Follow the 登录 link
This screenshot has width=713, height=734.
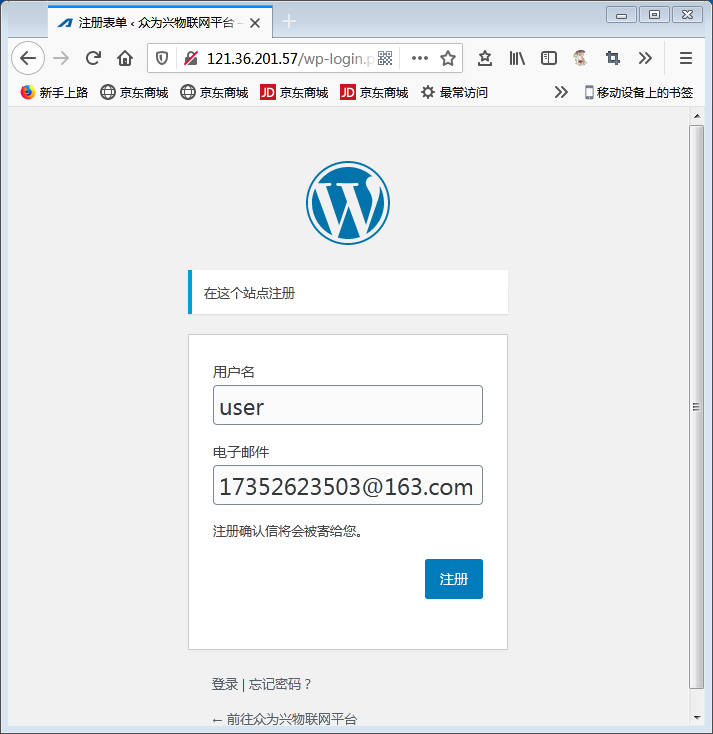click(225, 684)
